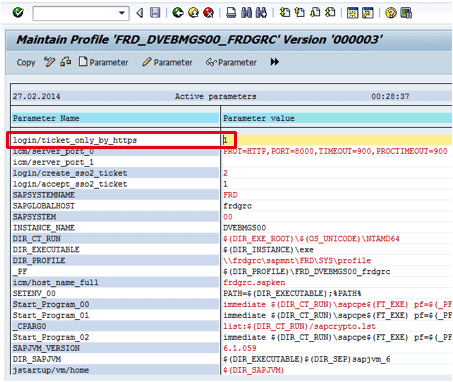Screen dimensions: 453x382
Task: Click the Save diskette icon
Action: [x=155, y=13]
